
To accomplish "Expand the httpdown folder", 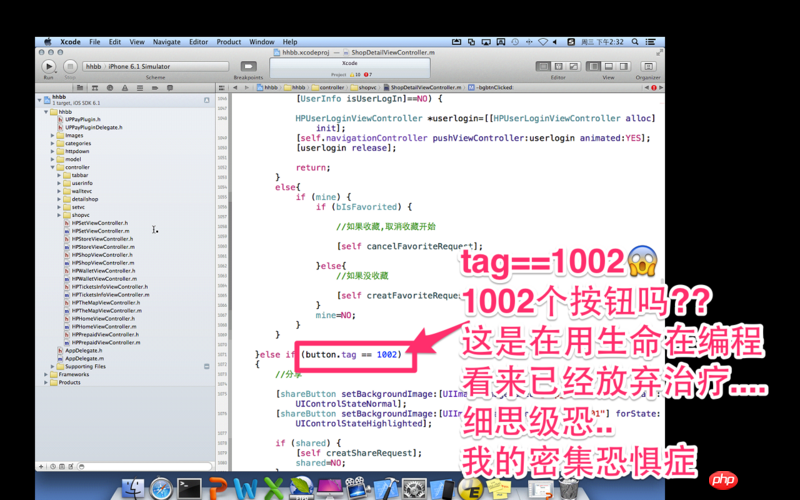I will (53, 152).
